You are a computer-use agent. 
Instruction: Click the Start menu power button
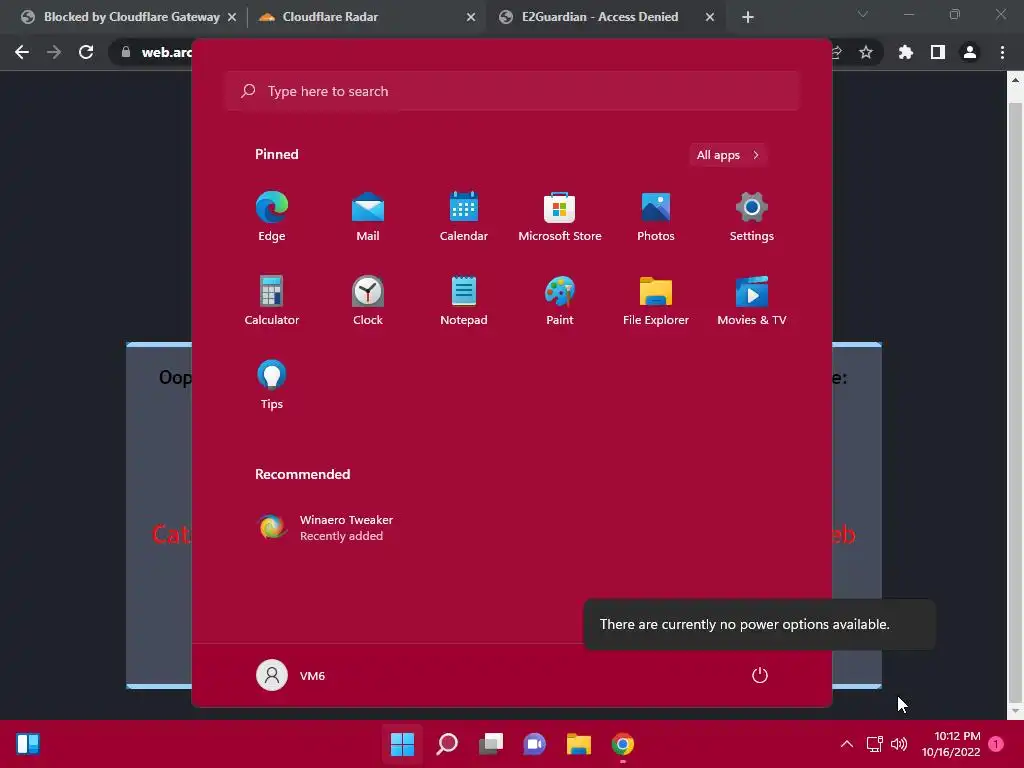tap(760, 675)
